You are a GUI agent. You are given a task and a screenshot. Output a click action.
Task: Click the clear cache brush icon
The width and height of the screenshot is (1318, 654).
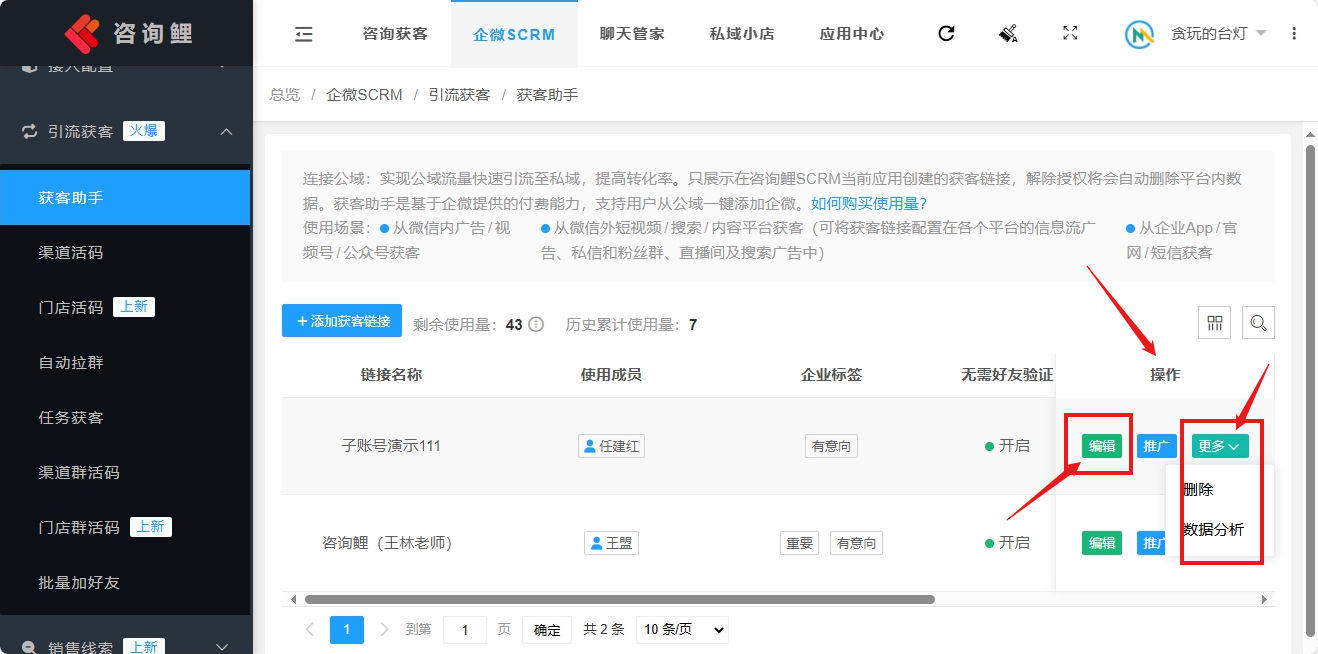point(1008,34)
